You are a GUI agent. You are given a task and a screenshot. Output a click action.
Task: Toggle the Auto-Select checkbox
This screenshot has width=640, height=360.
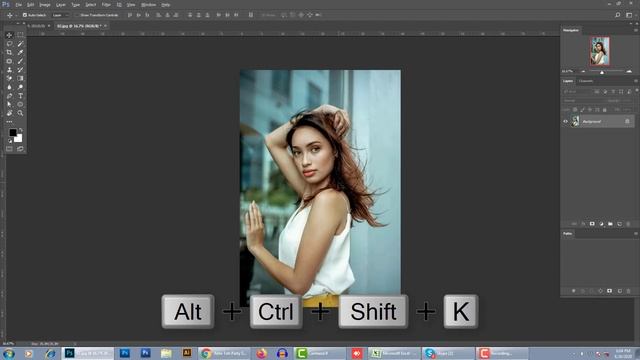pyautogui.click(x=24, y=15)
